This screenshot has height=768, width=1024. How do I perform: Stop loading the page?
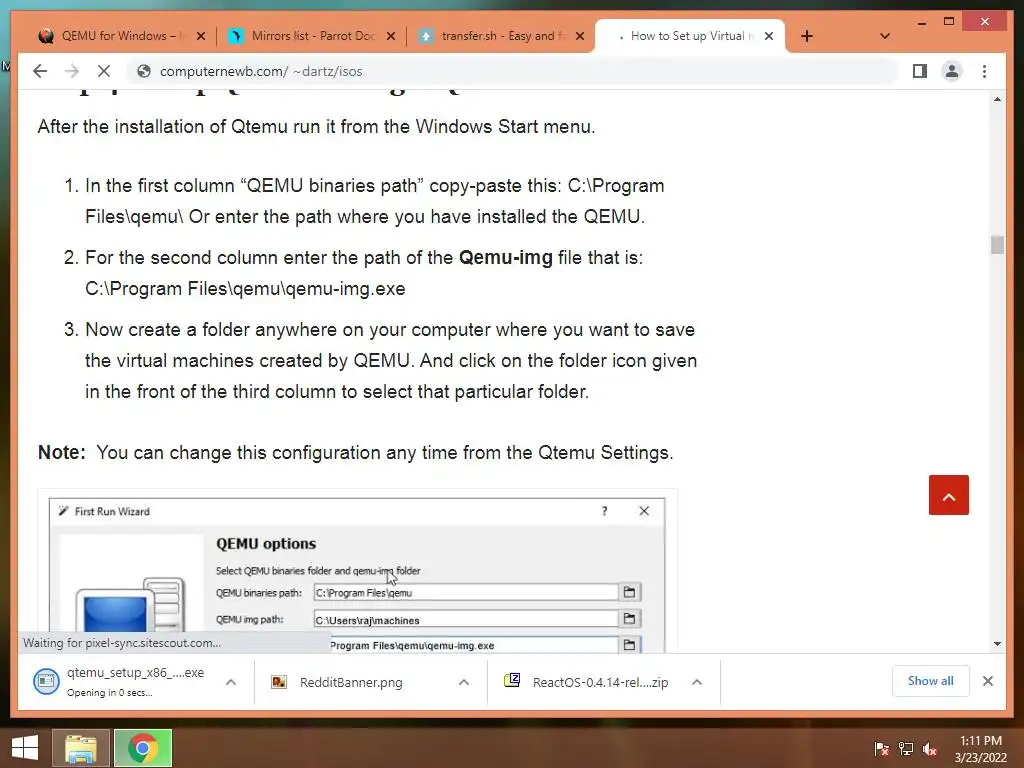104,71
